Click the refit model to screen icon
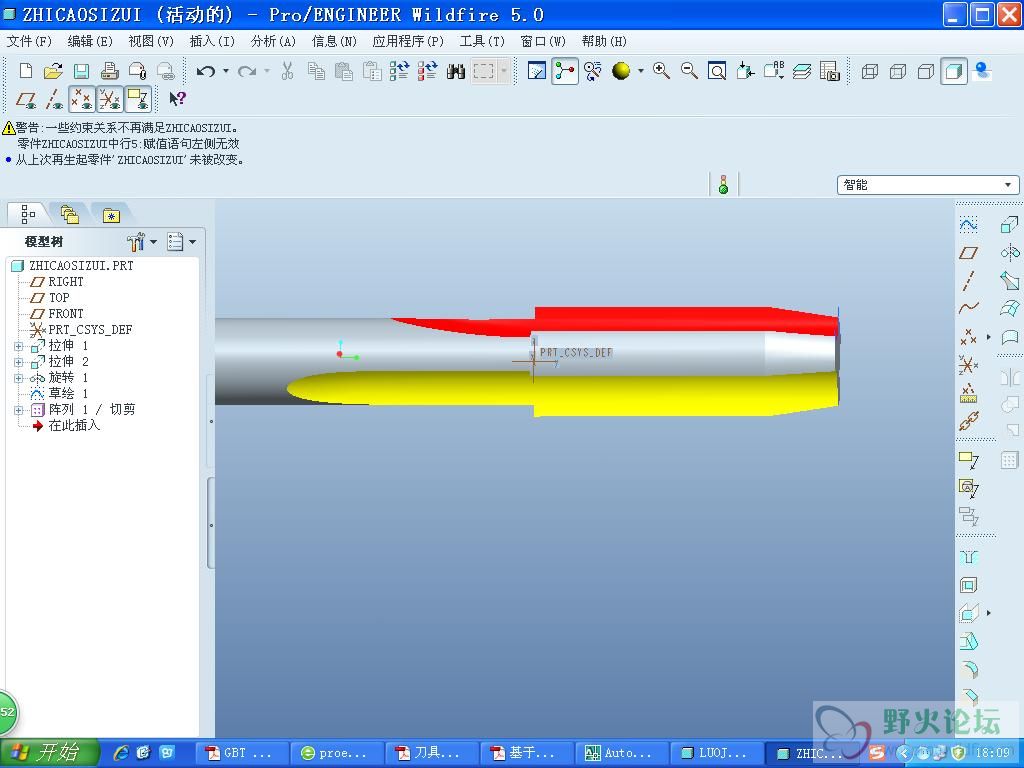The height and width of the screenshot is (768, 1024). tap(717, 71)
